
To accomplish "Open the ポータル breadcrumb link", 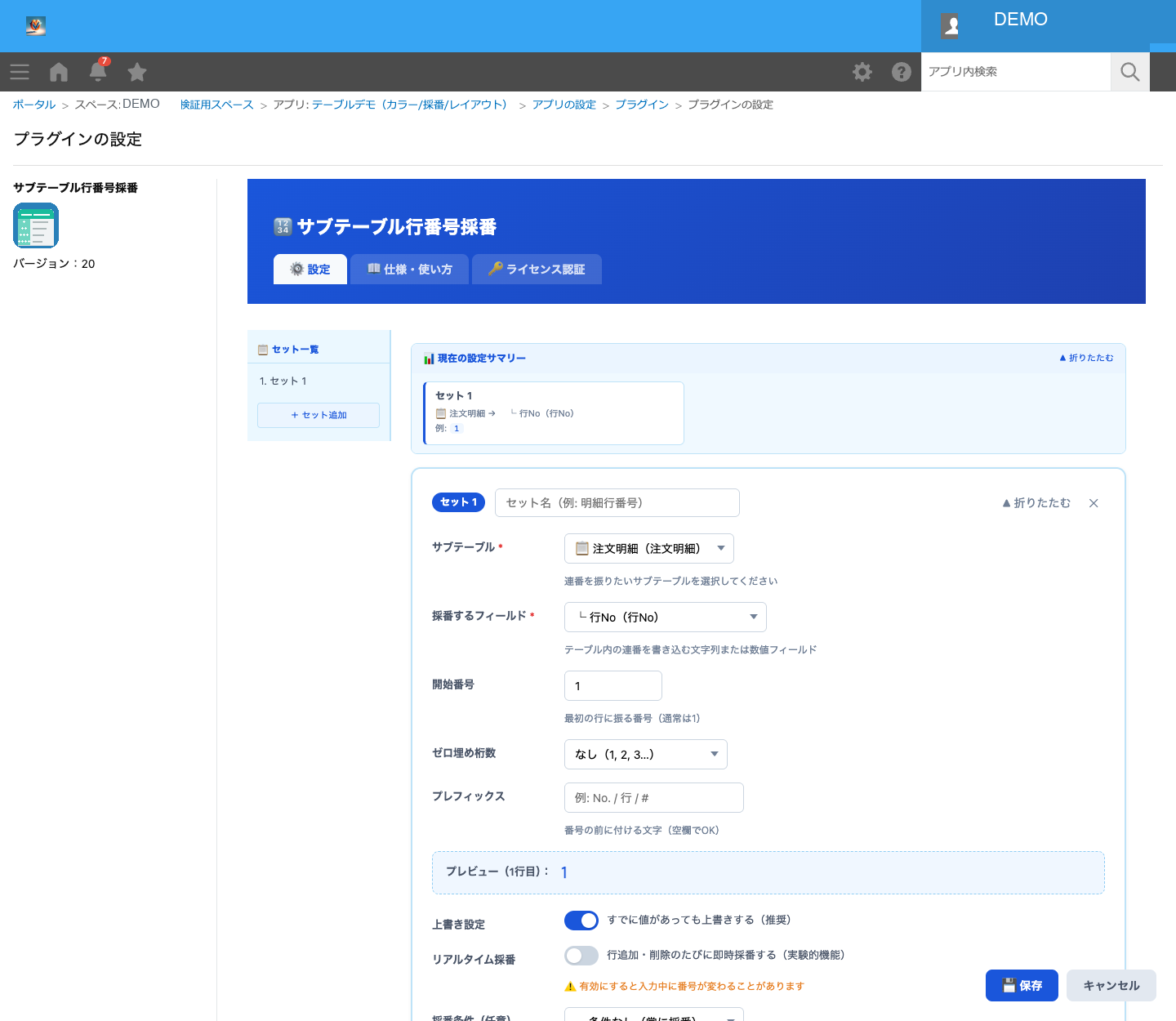I will coord(34,105).
